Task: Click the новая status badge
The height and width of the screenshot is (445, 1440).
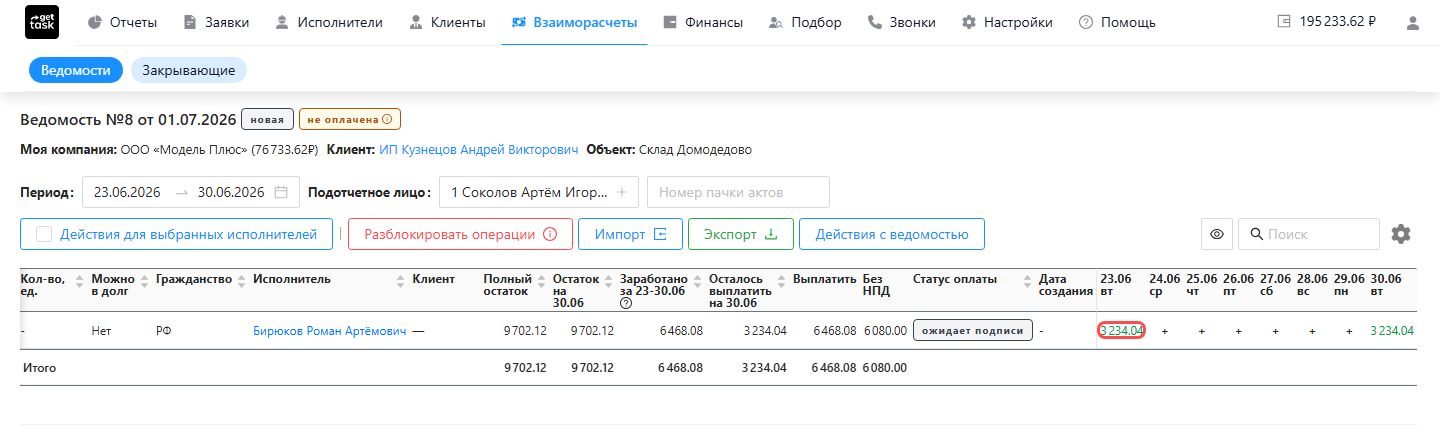Action: (x=267, y=120)
